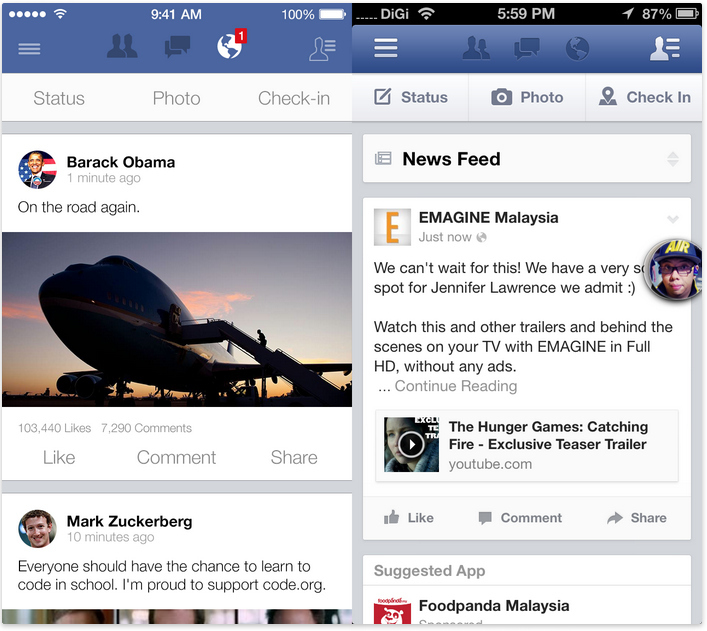This screenshot has width=707, height=631.
Task: Open messages icon in right app header
Action: 527,48
